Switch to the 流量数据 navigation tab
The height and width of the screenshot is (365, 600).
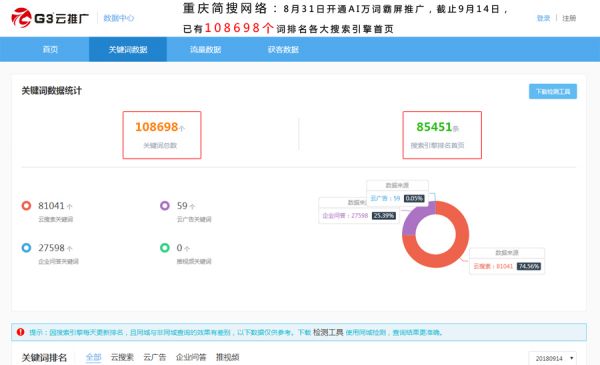point(205,49)
